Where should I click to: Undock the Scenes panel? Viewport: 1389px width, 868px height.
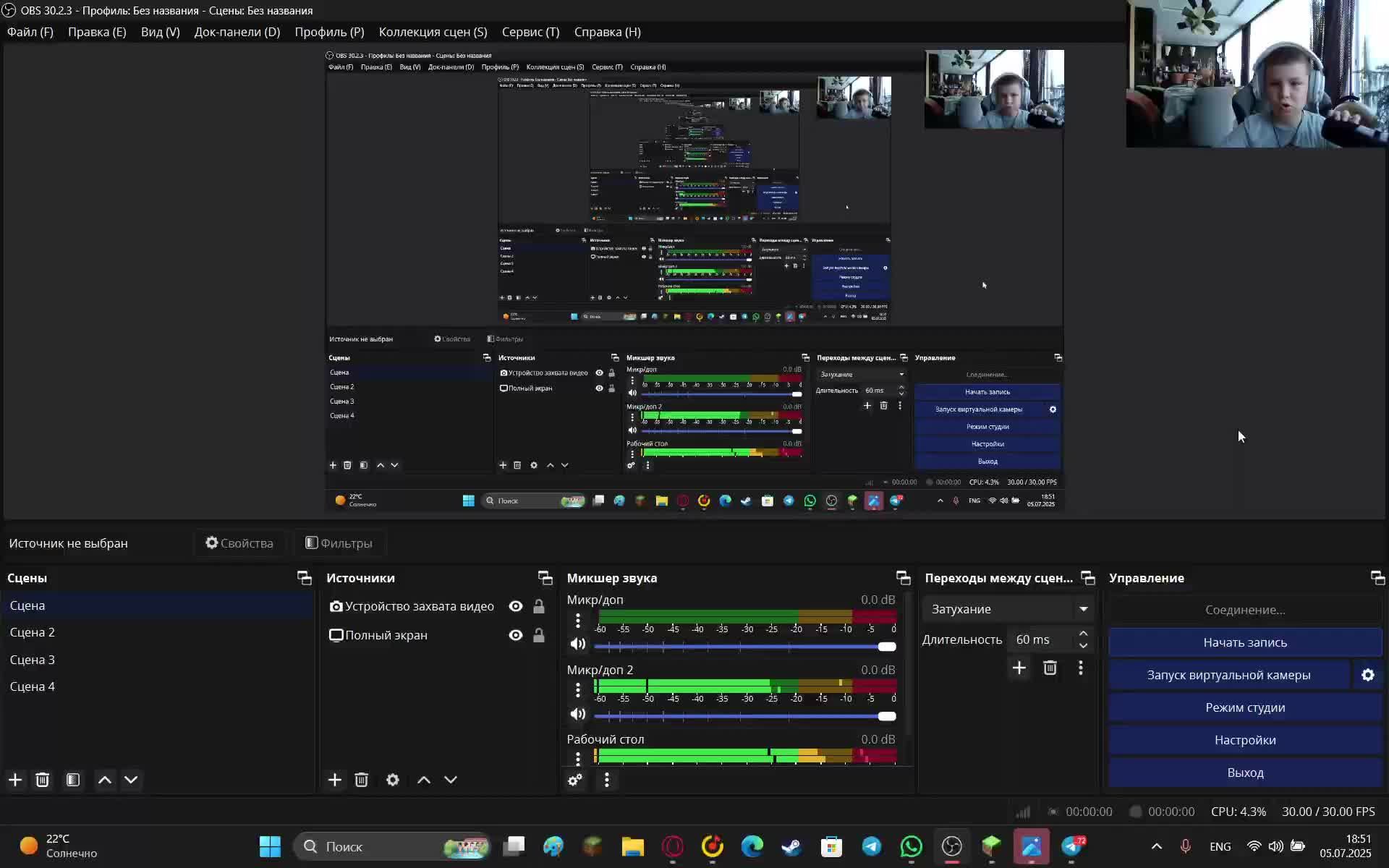pos(305,578)
